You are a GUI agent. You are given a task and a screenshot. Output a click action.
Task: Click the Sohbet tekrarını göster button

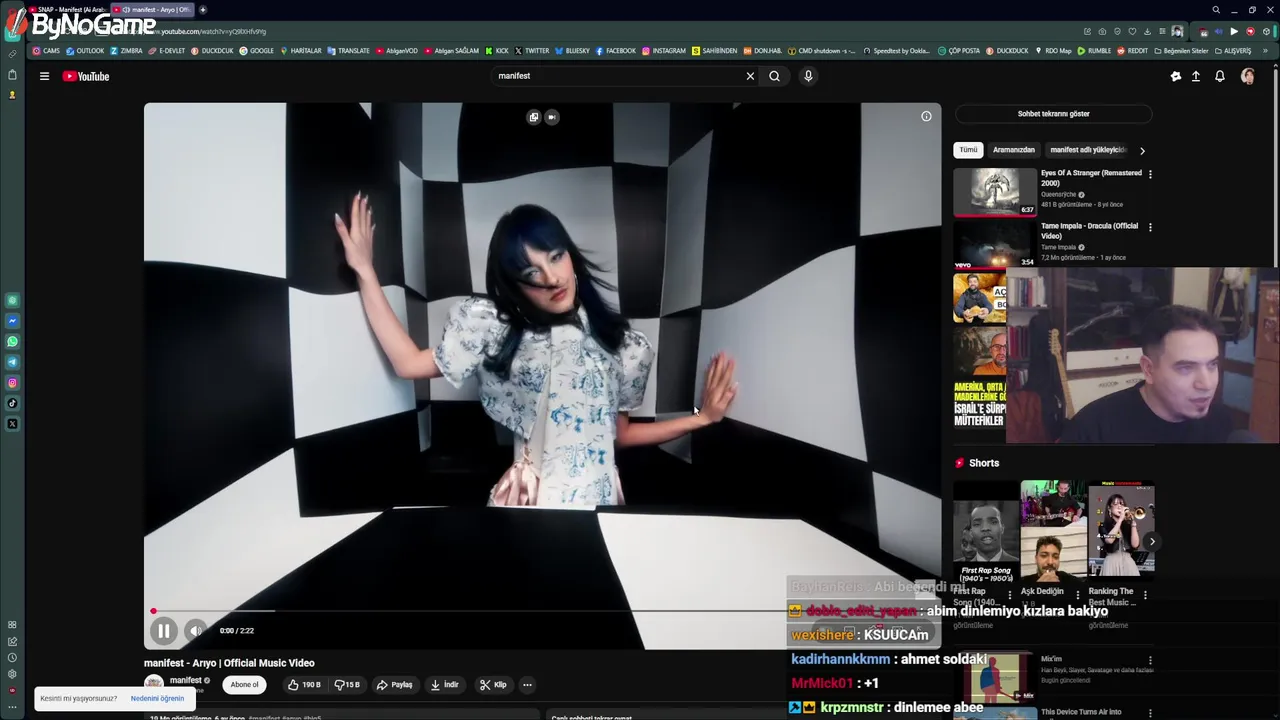(x=1053, y=114)
